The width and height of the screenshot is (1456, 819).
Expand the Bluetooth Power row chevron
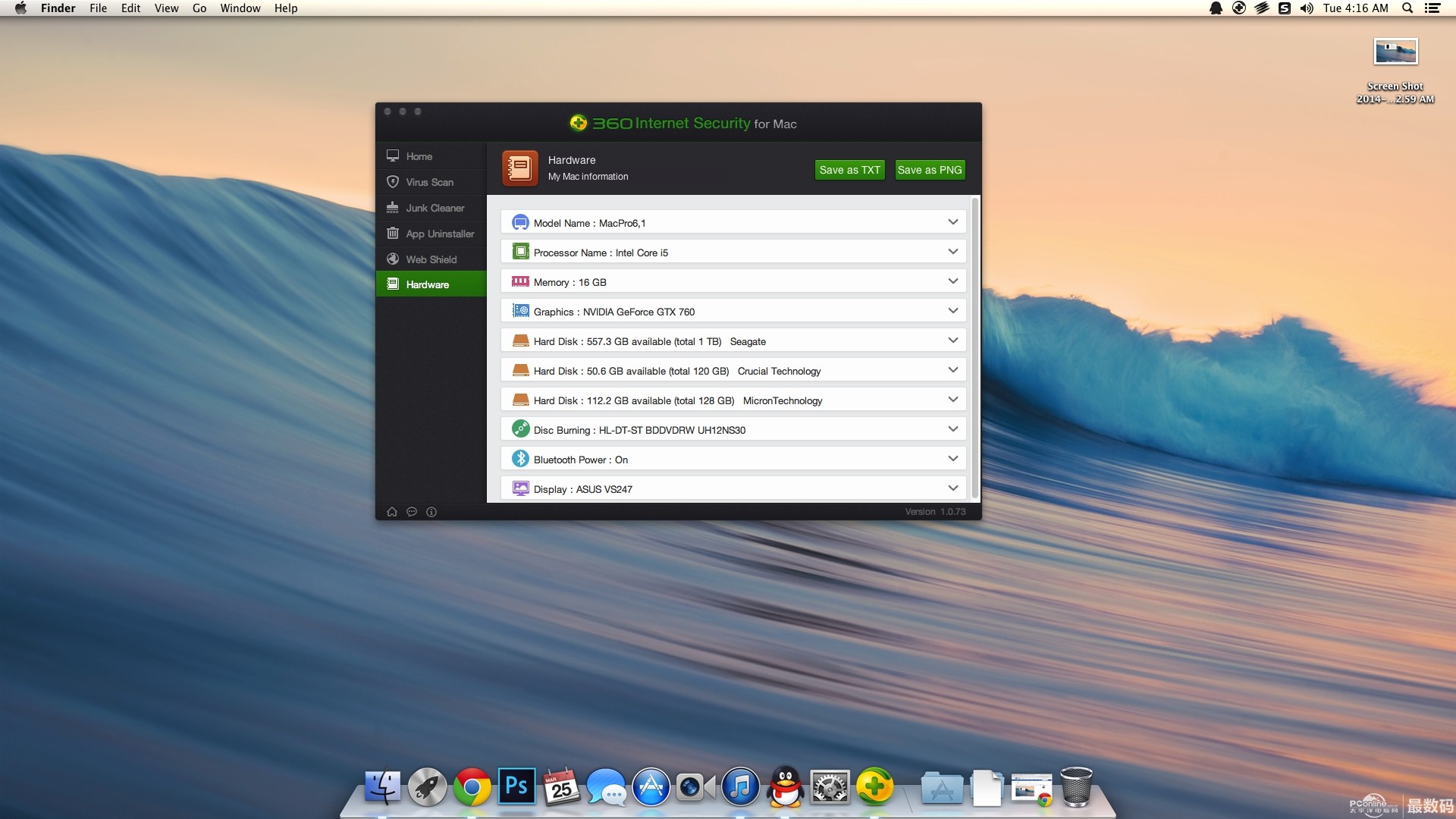pyautogui.click(x=952, y=459)
